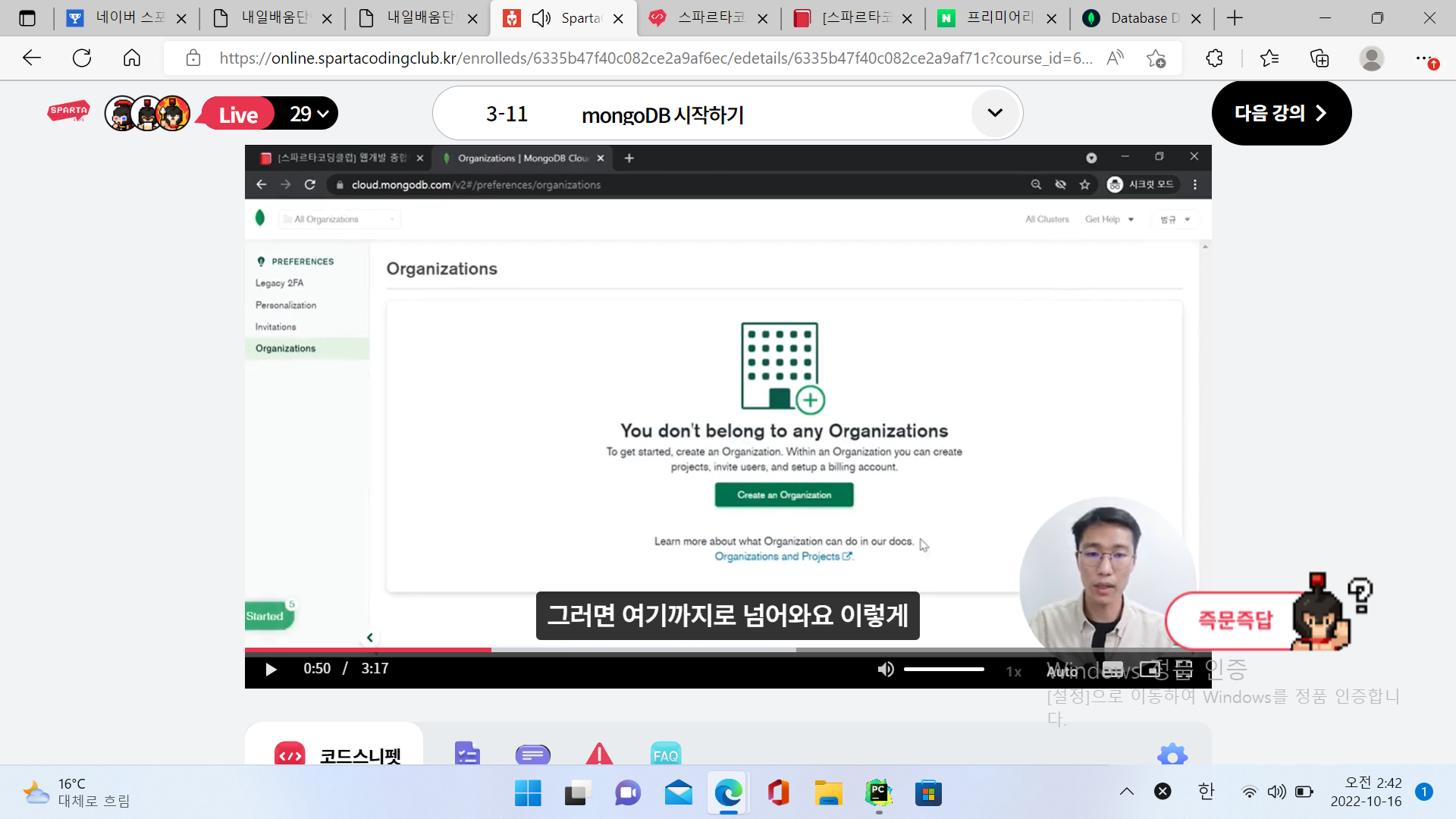
Task: Open read aloud icon in address bar
Action: click(1115, 58)
